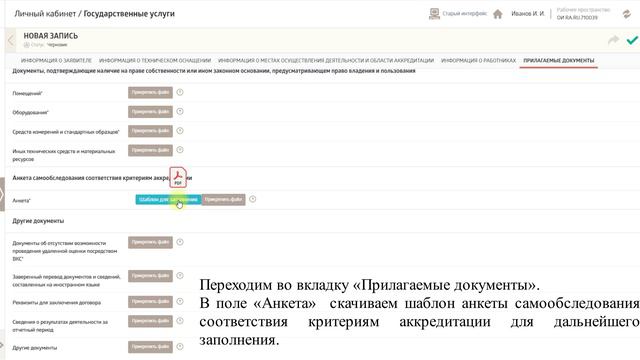Expand the left side panel handle
Image resolution: width=640 pixels, height=360 pixels.
pyautogui.click(x=2, y=194)
